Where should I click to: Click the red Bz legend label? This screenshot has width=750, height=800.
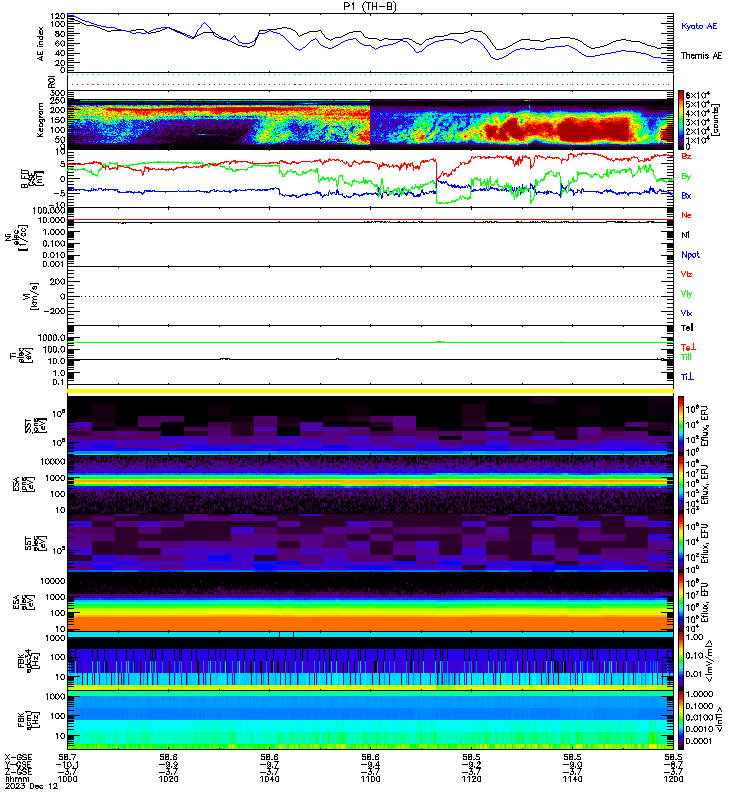686,156
